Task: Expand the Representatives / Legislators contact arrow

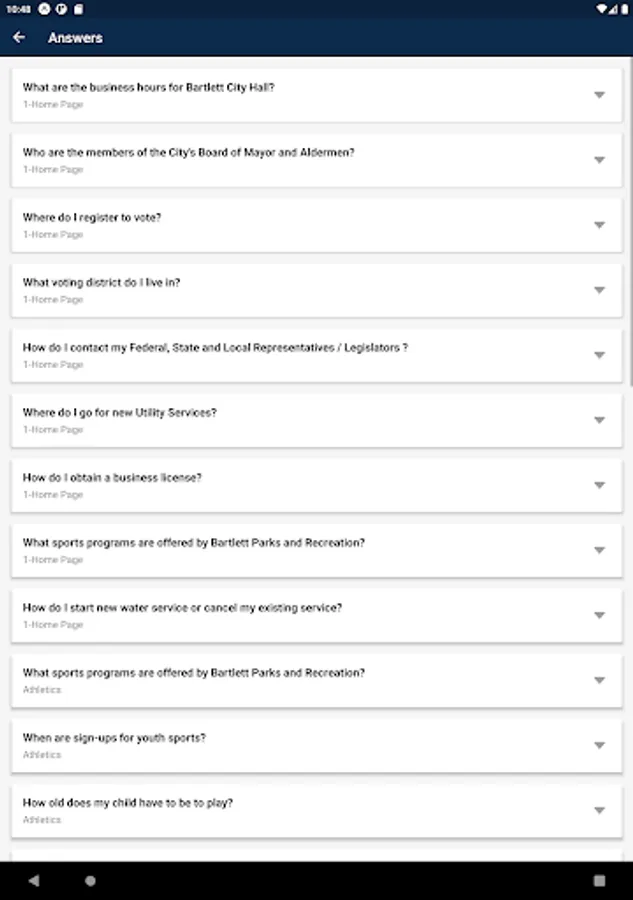Action: tap(599, 355)
